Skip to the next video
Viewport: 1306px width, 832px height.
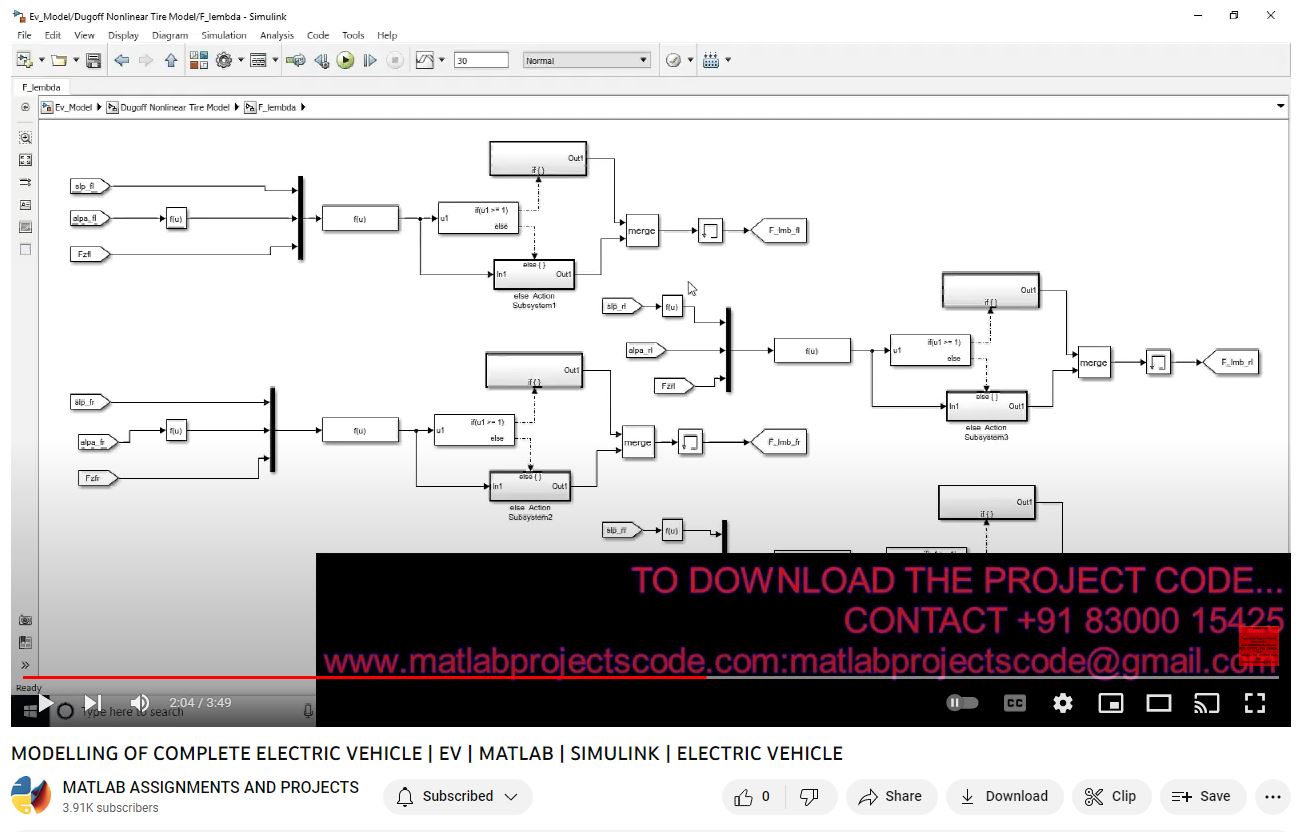click(93, 703)
